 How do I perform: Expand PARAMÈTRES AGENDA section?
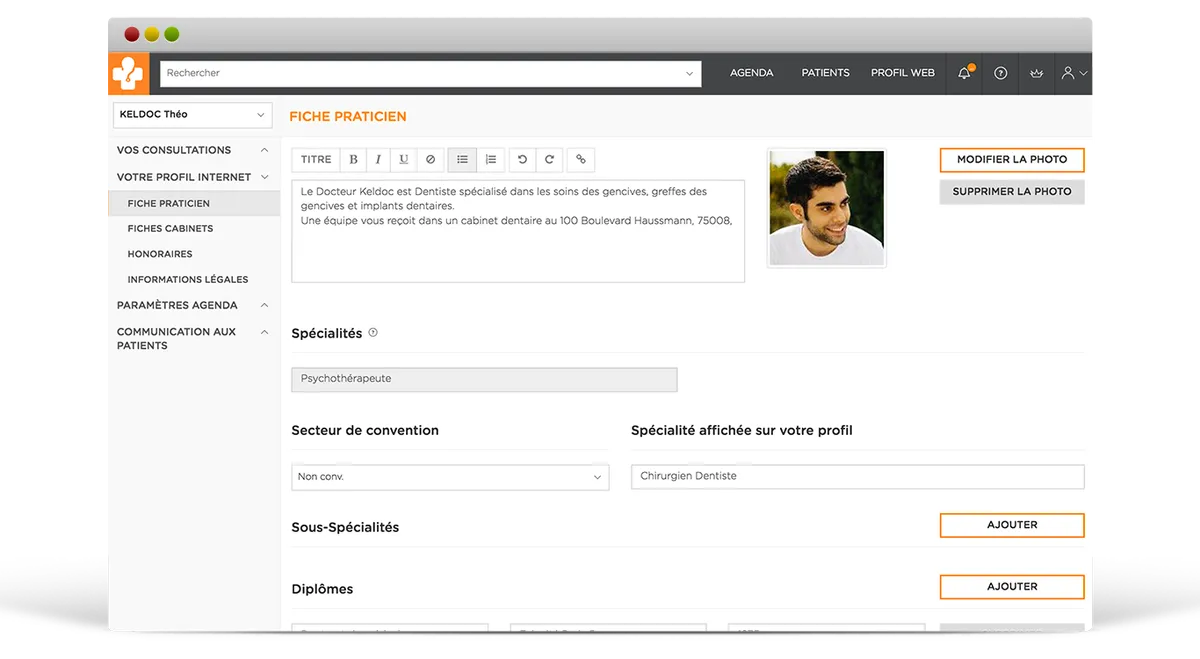pyautogui.click(x=192, y=305)
